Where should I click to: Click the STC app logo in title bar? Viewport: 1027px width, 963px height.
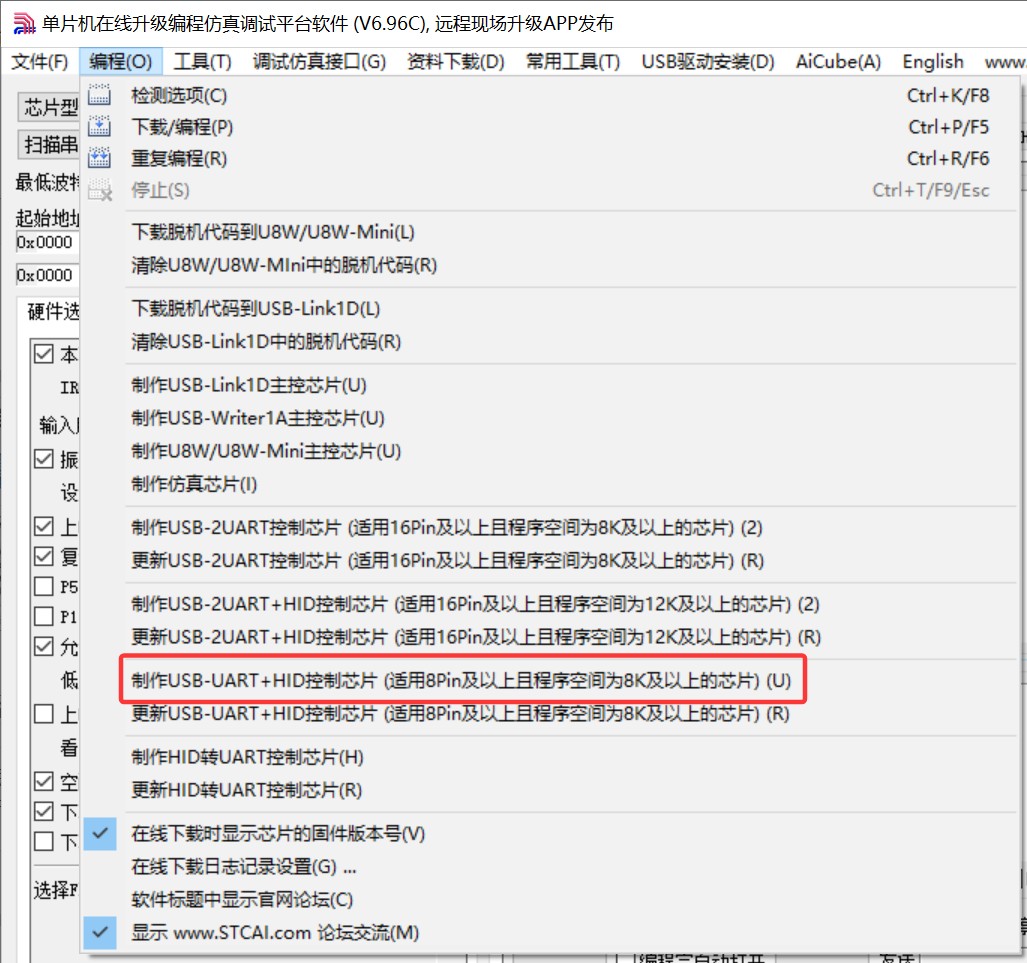(24, 24)
